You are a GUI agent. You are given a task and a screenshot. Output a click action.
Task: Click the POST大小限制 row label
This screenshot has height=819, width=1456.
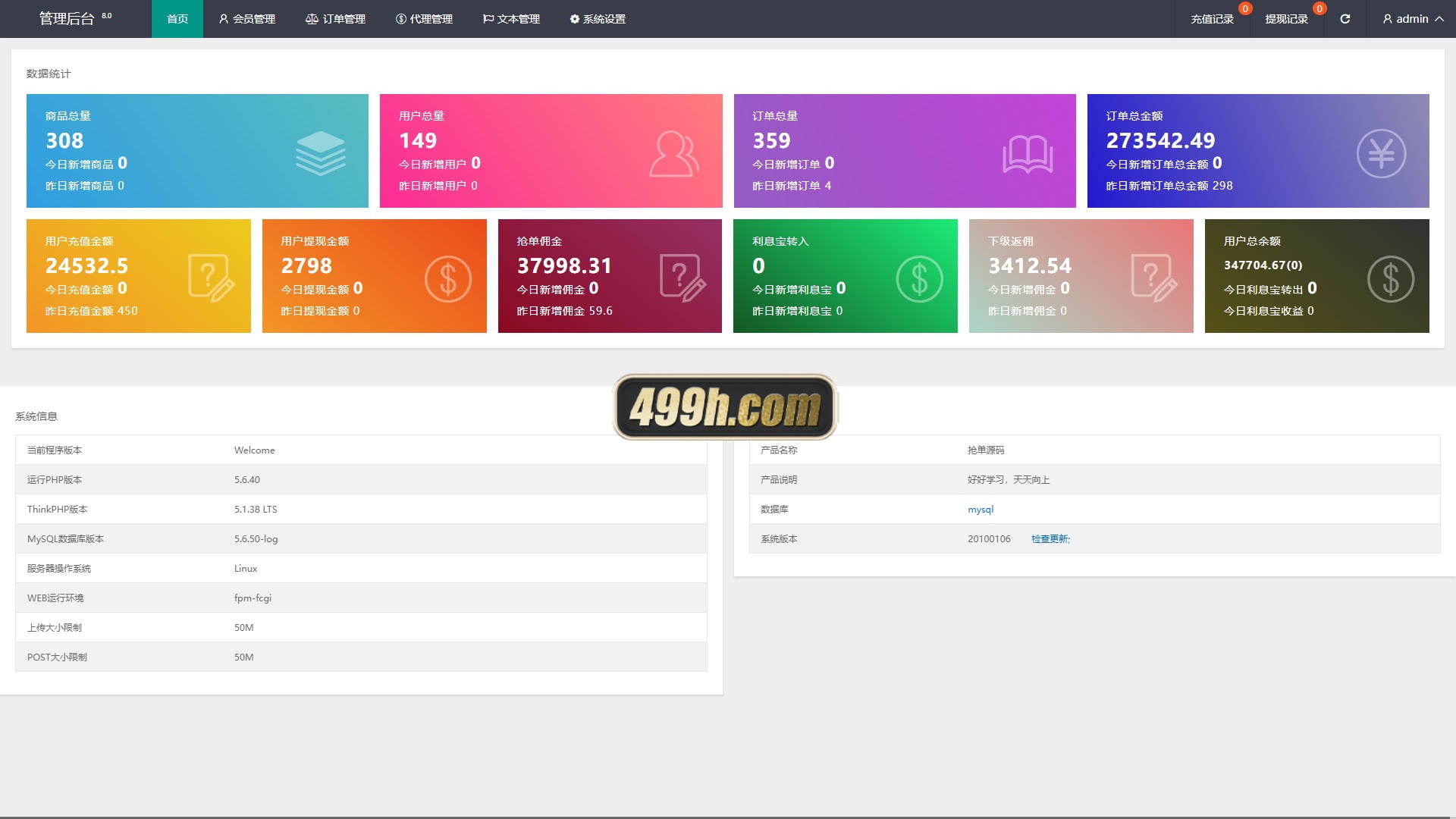click(57, 657)
